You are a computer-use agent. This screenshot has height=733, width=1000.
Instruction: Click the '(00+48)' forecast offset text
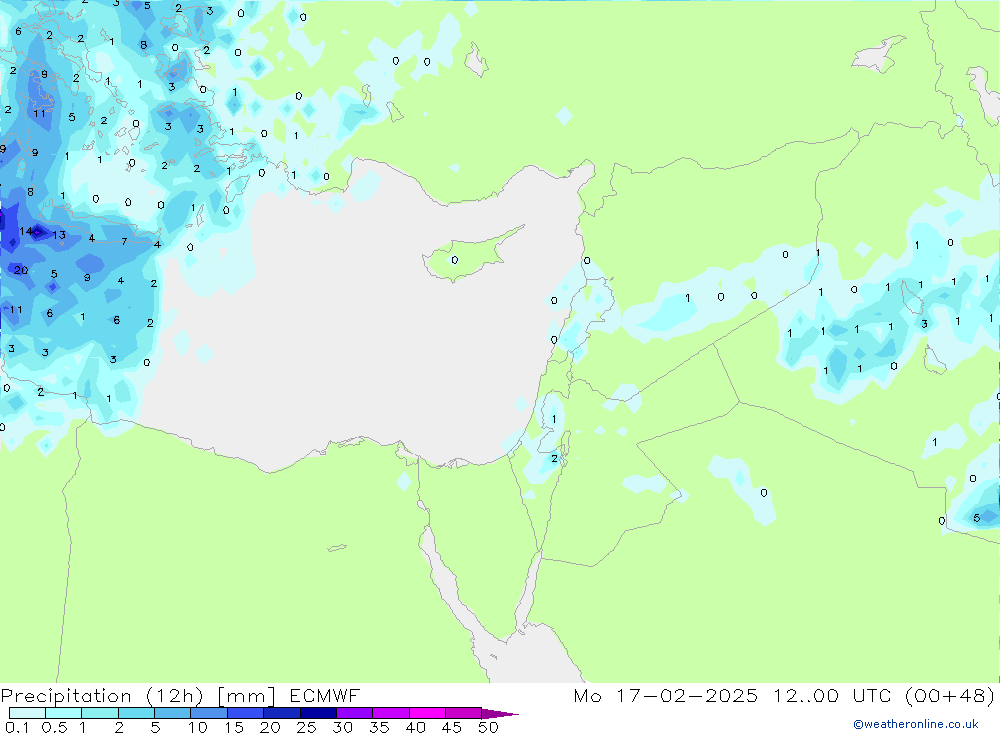tap(950, 696)
